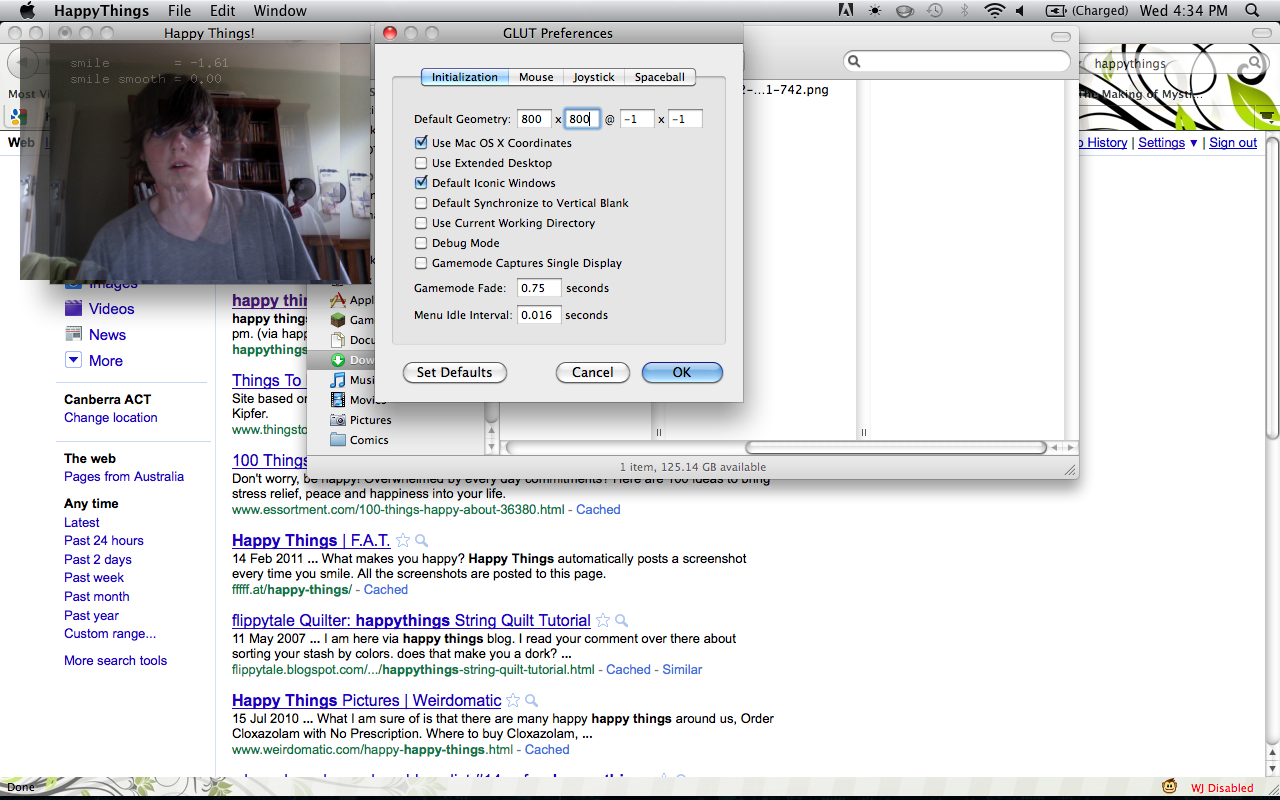
Task: Star the Happy Things F.A.T. result
Action: [x=403, y=541]
